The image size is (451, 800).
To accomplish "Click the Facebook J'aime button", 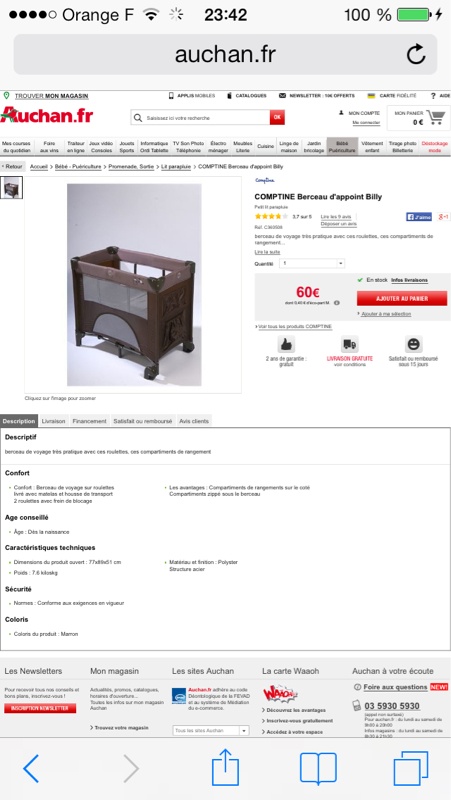I will [x=419, y=217].
